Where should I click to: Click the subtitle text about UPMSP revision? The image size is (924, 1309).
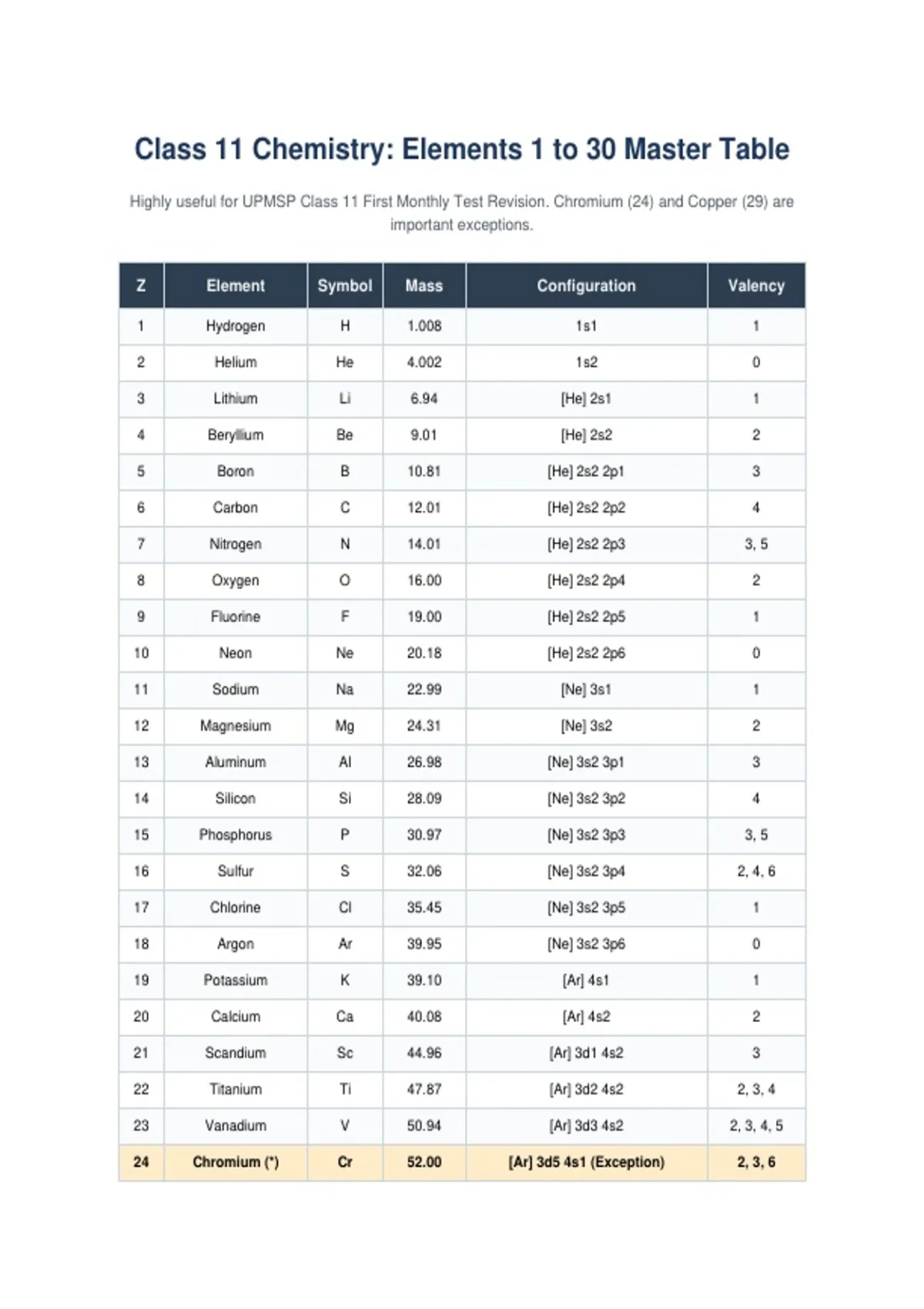[x=462, y=213]
